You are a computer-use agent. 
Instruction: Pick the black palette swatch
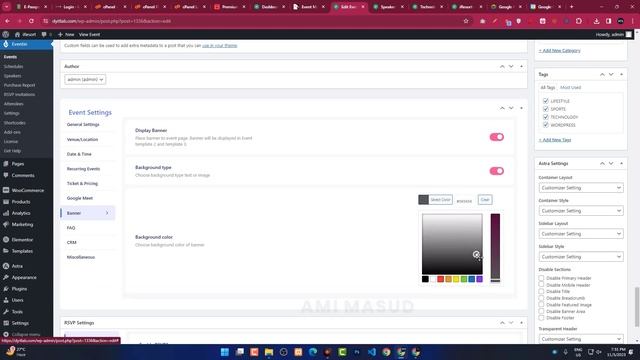[x=425, y=279]
